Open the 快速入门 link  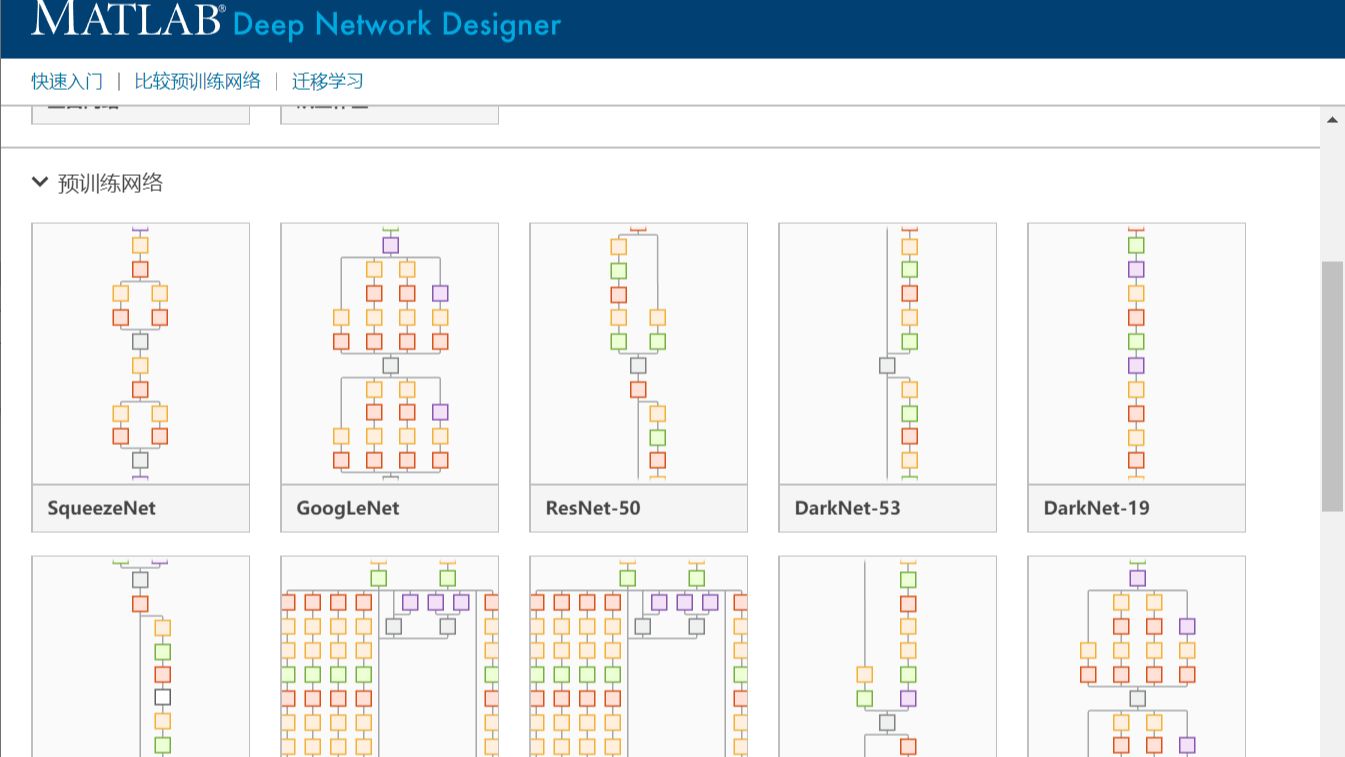67,81
